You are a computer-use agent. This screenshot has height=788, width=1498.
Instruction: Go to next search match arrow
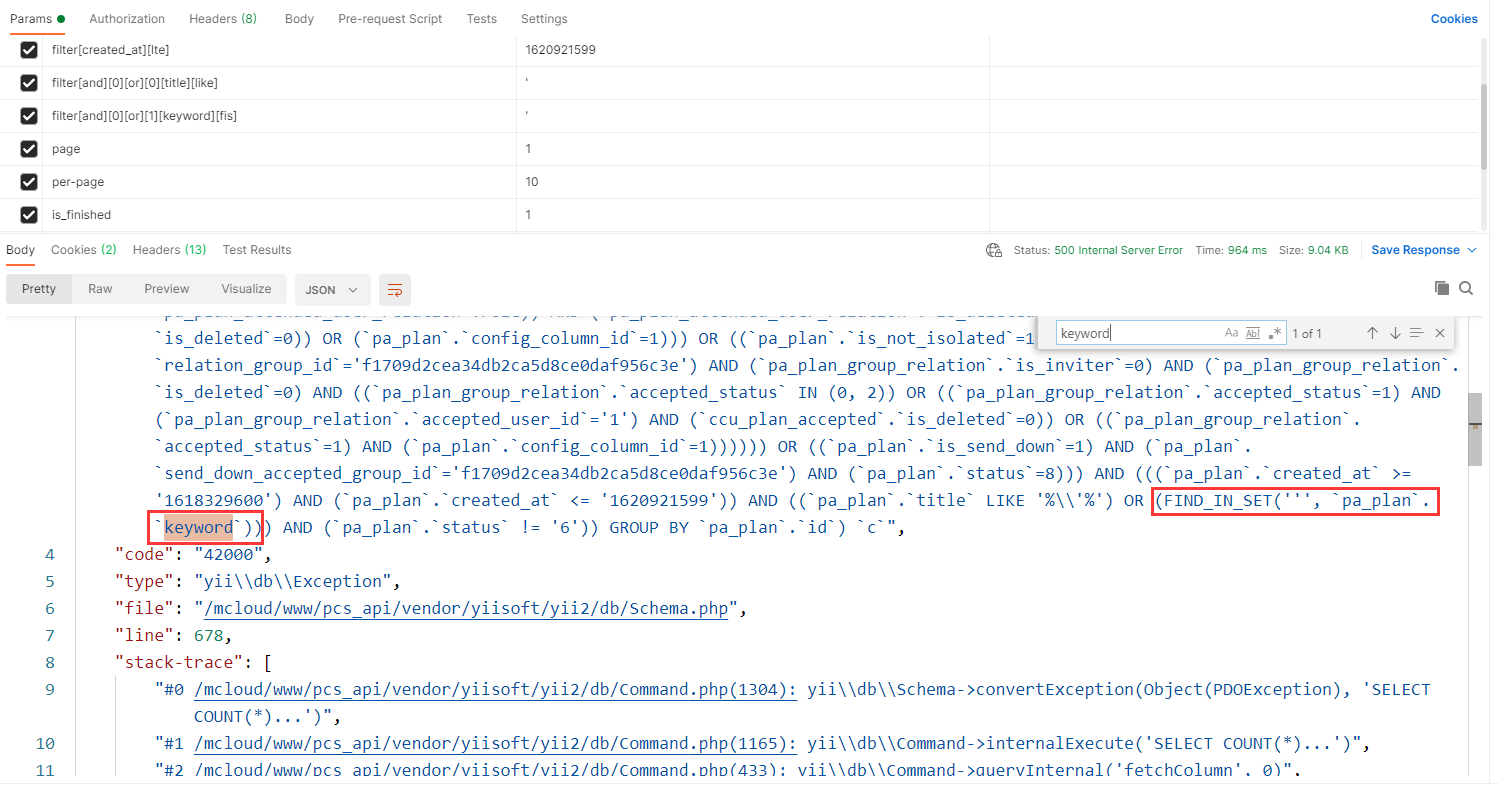[1395, 333]
